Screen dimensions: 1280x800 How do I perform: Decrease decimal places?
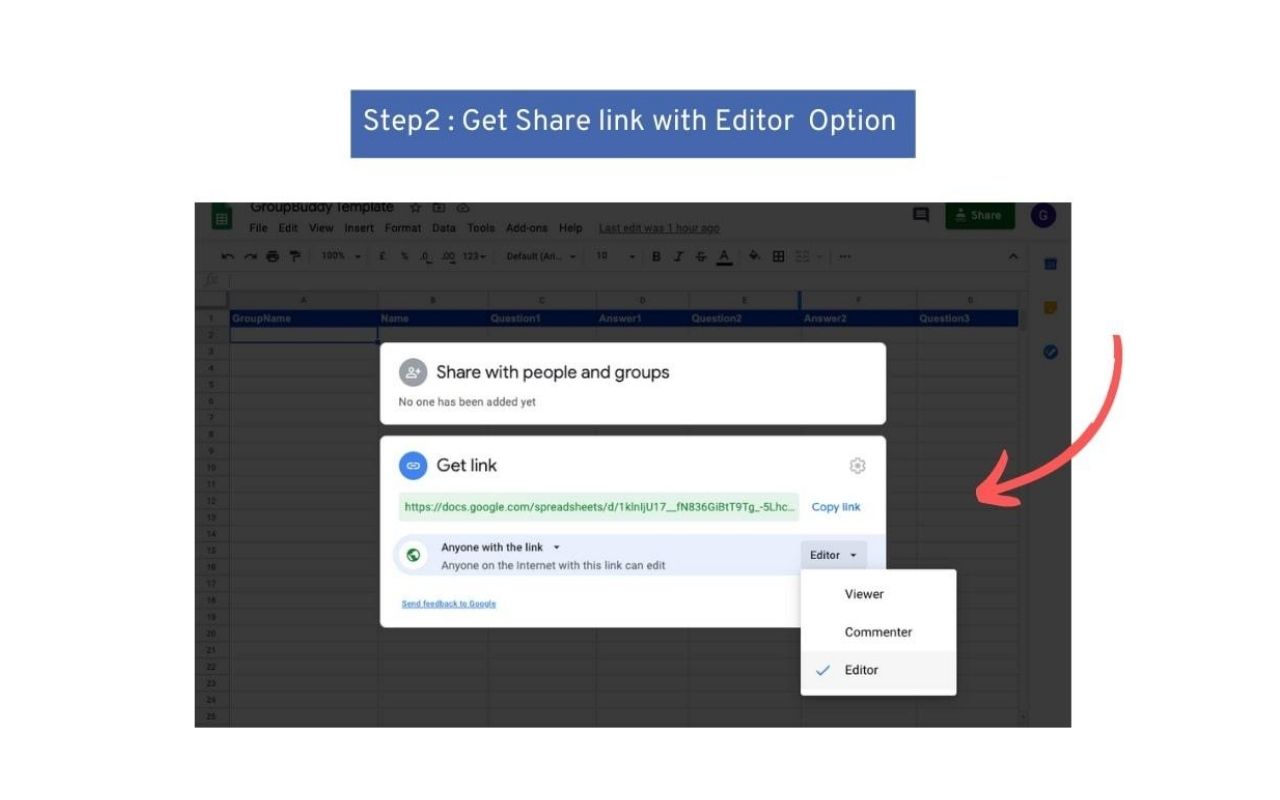pos(426,257)
